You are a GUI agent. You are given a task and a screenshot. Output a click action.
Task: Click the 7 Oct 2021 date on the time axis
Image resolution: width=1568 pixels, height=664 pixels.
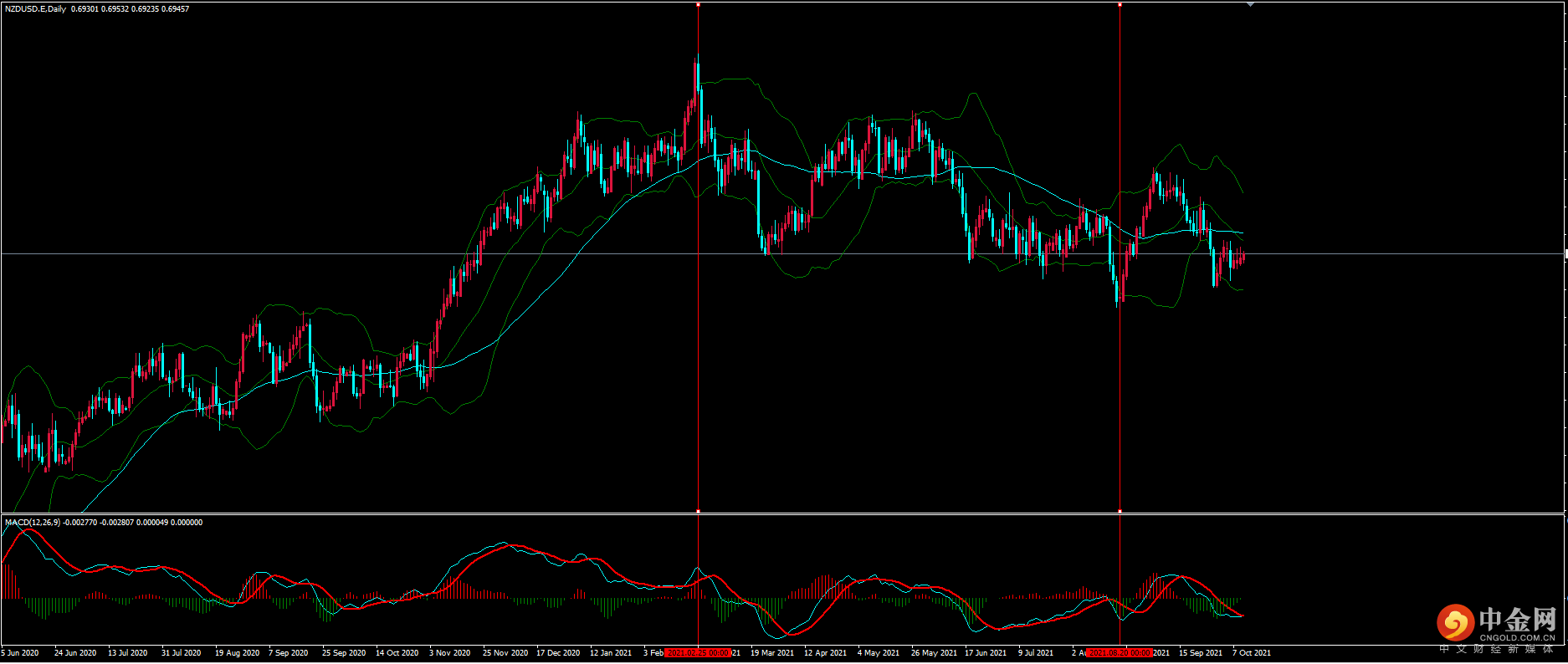1252,653
